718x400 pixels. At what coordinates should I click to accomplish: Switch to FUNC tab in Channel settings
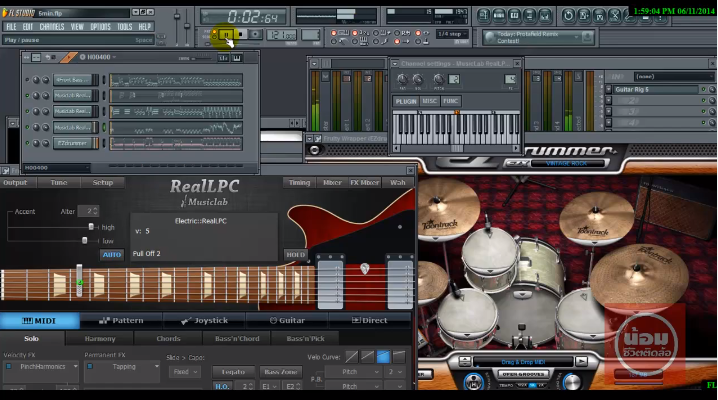click(x=451, y=101)
